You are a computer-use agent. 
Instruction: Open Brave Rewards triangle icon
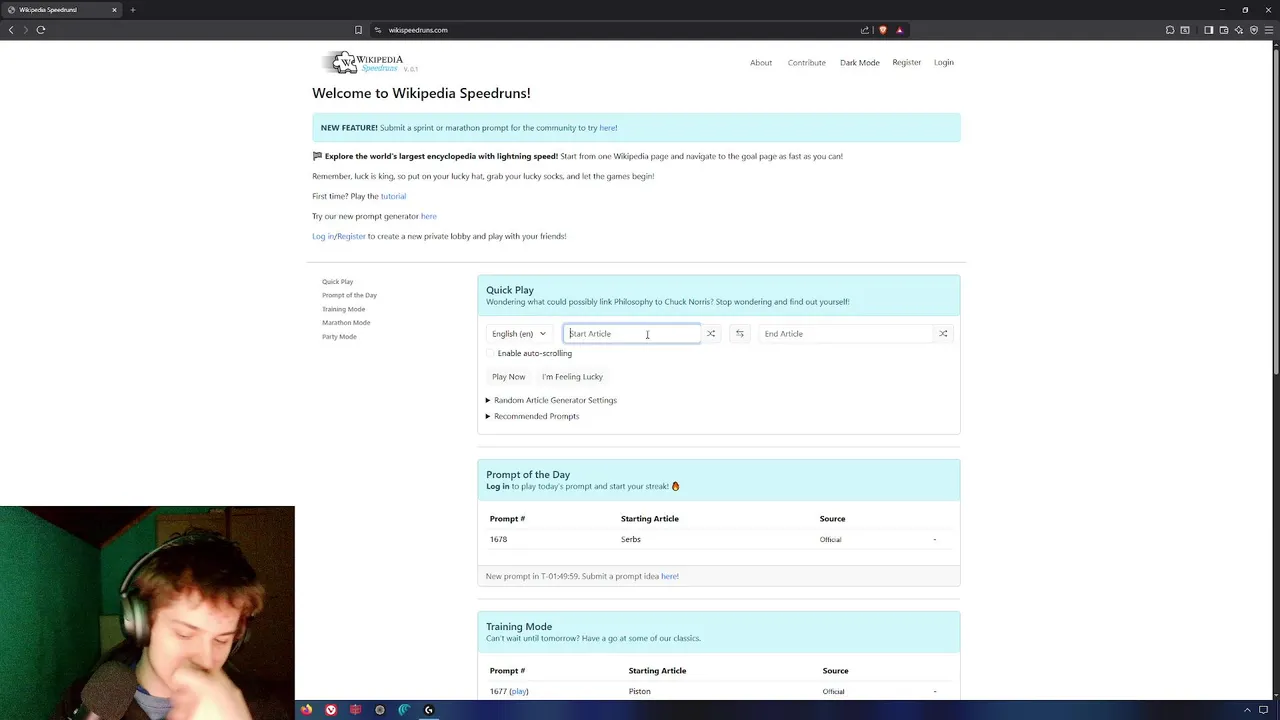[899, 30]
